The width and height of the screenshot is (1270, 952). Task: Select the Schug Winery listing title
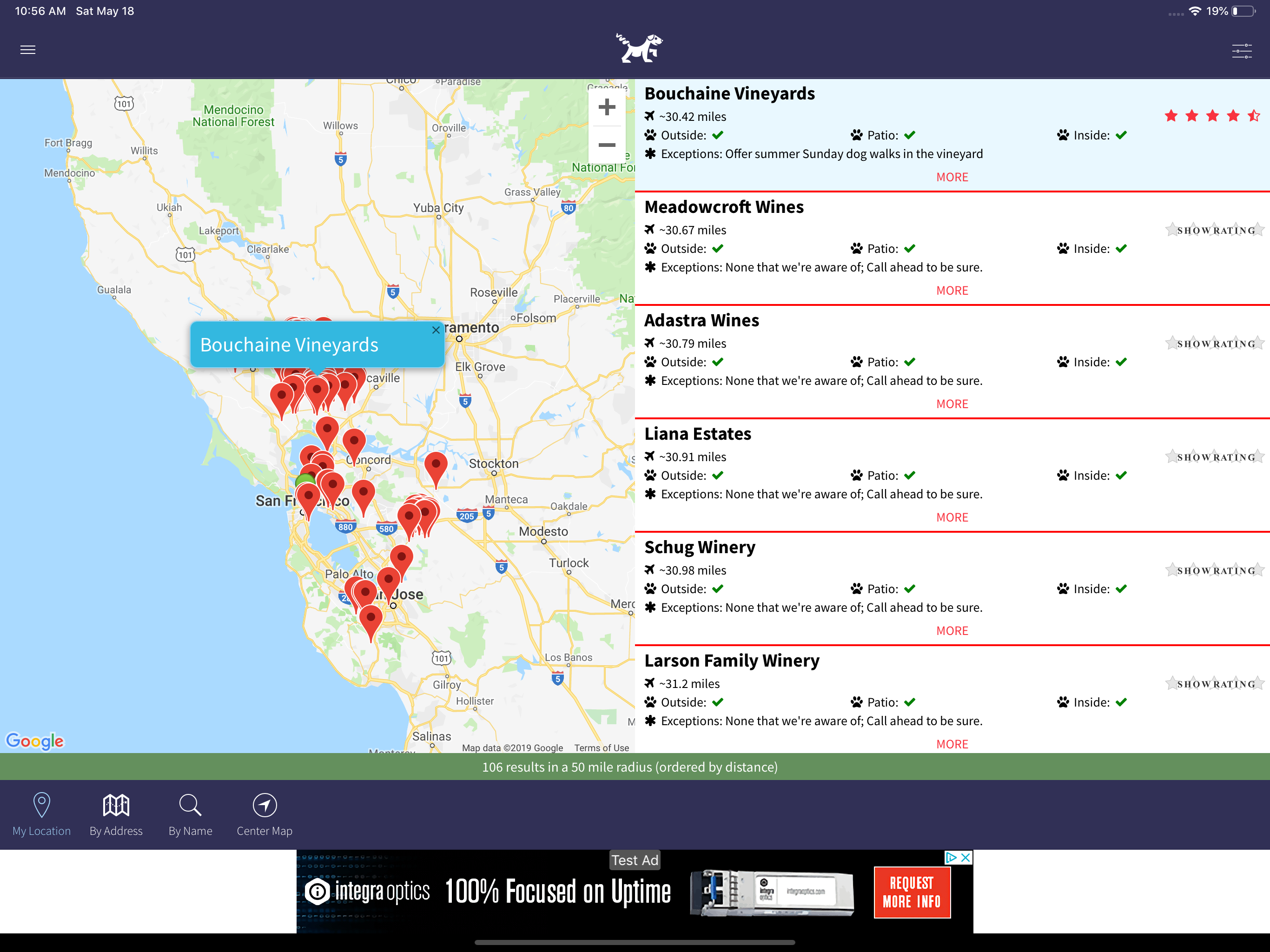[x=700, y=547]
